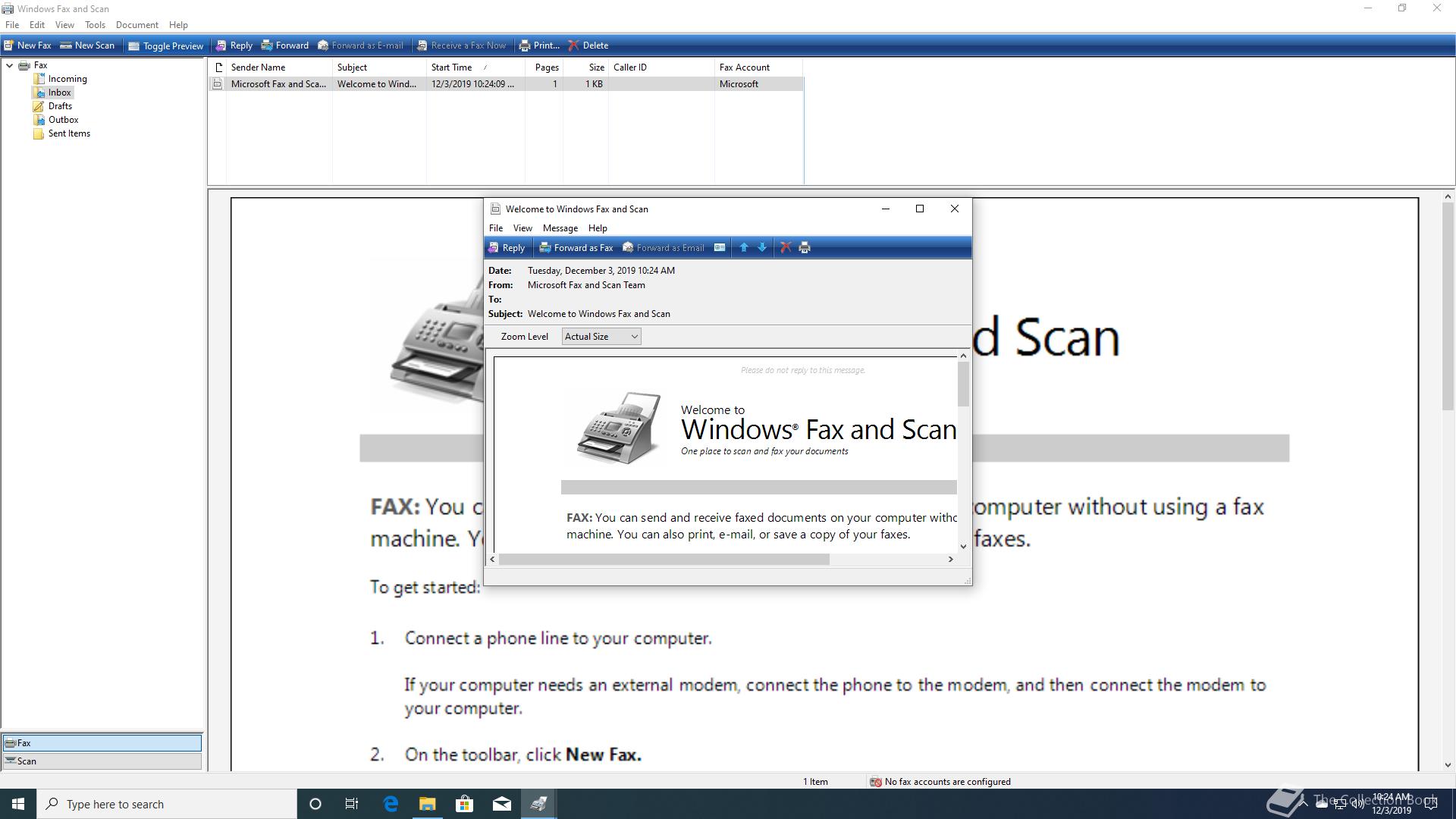This screenshot has height=819, width=1456.
Task: Open Microsoft Edge from the taskbar
Action: tap(391, 804)
